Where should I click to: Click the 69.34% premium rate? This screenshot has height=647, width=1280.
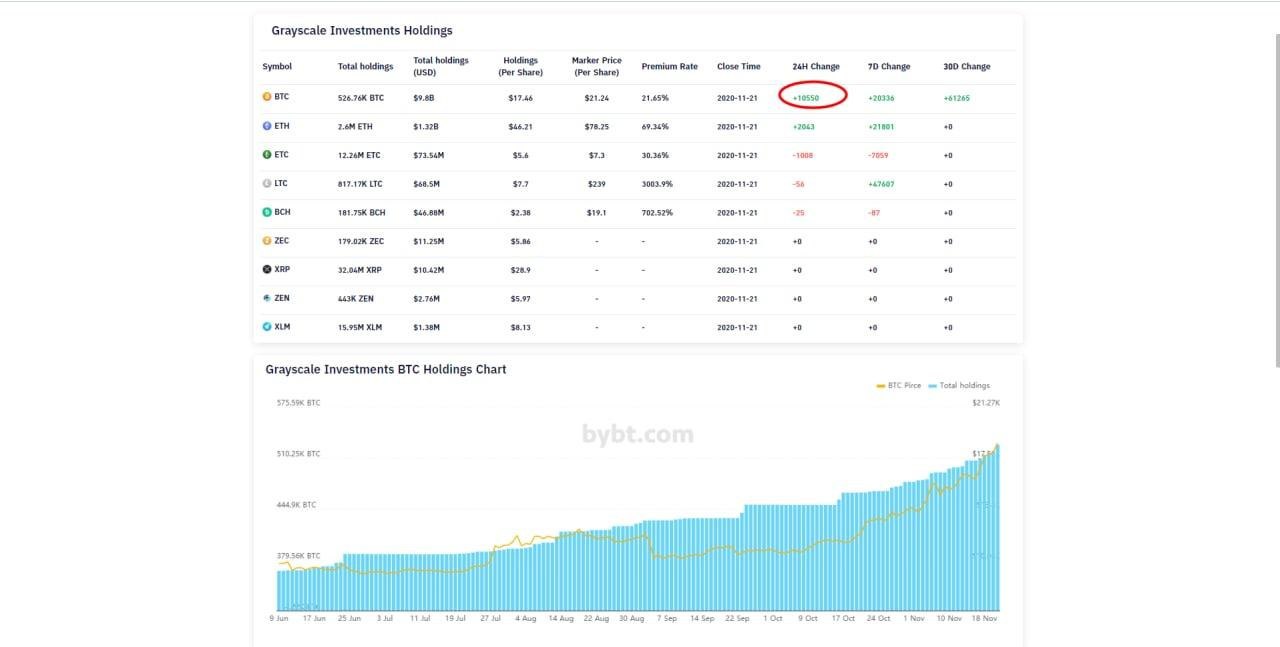[655, 127]
